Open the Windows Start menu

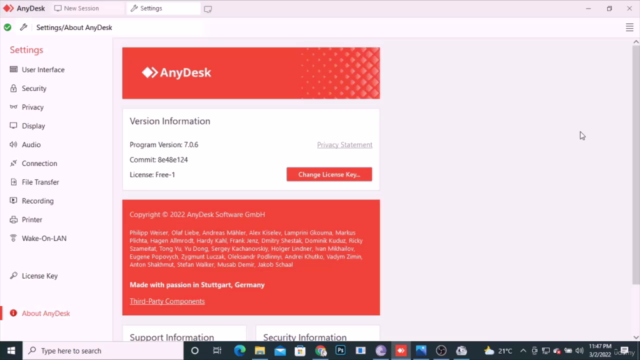click(x=11, y=351)
